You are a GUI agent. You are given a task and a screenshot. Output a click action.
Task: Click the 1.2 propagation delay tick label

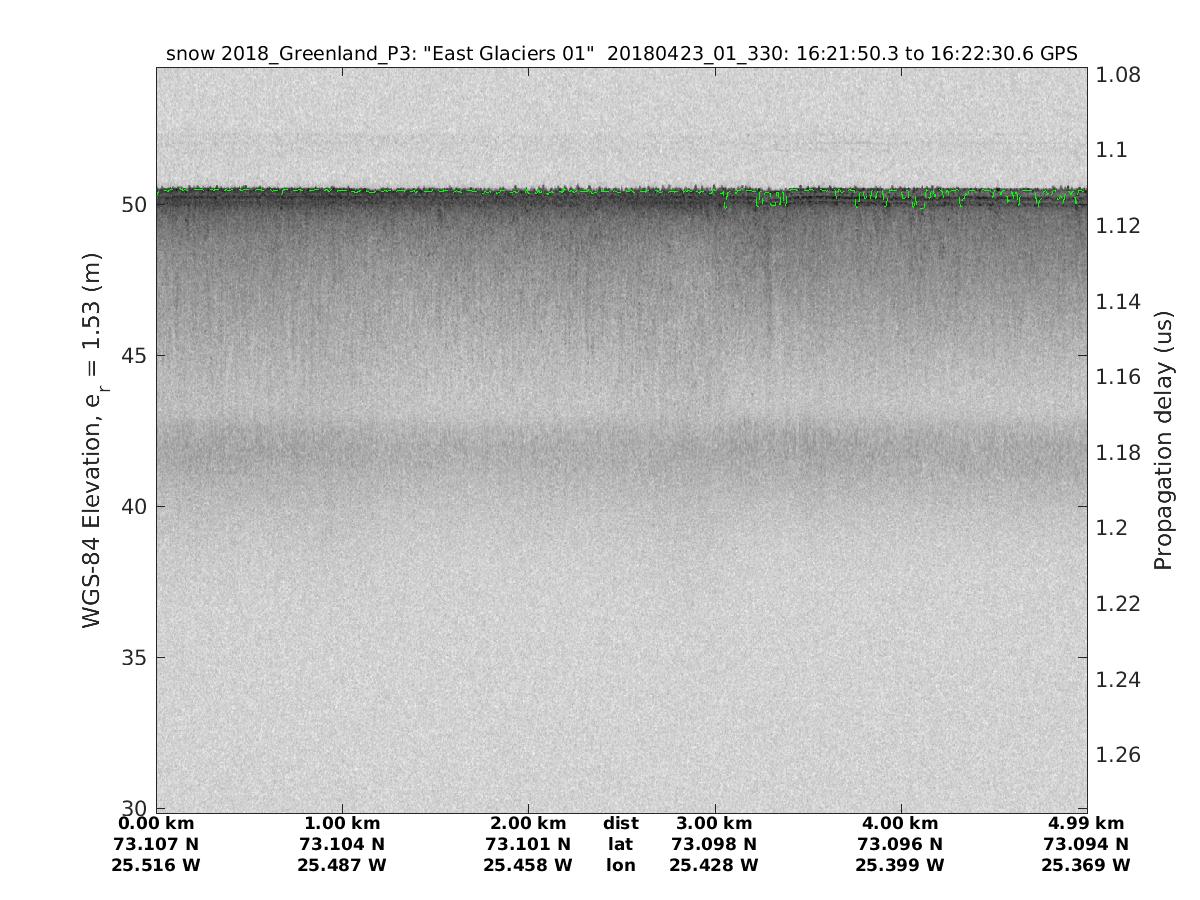1114,528
